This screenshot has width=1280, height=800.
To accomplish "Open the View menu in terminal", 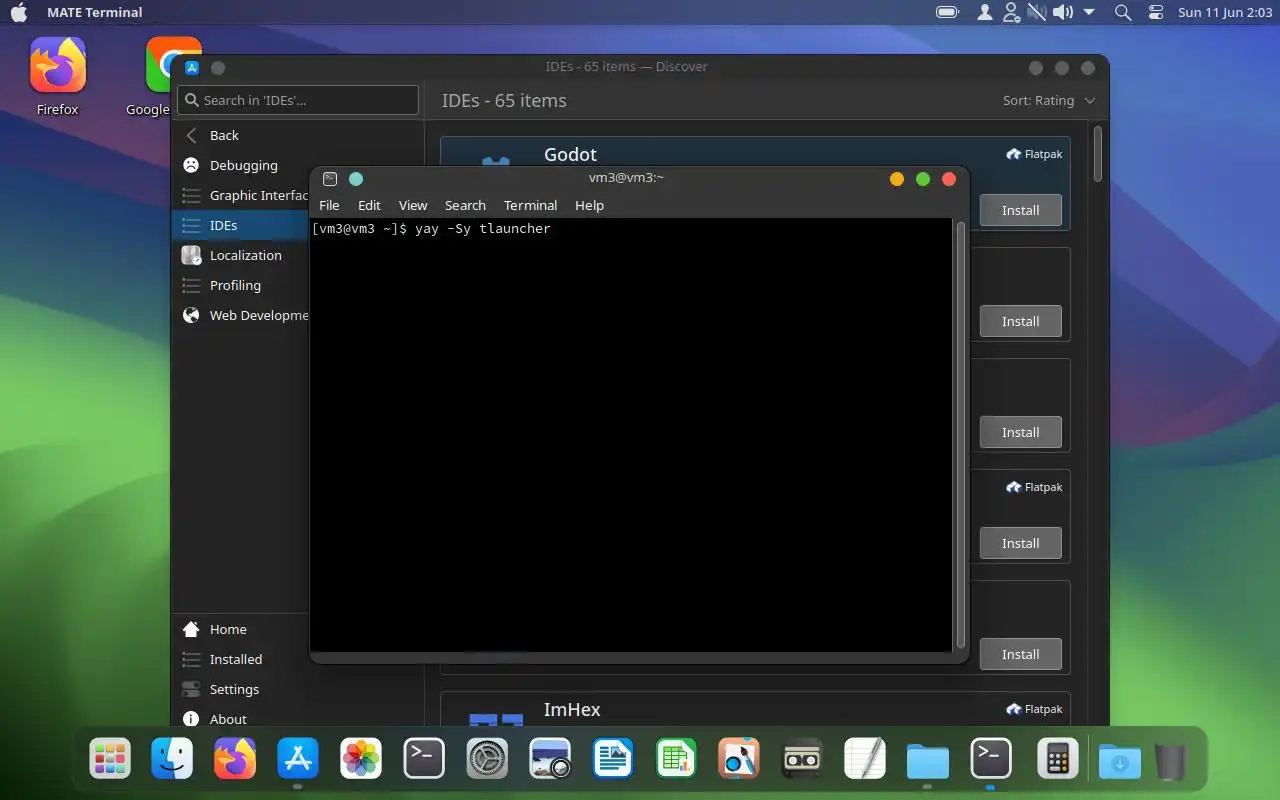I will tap(413, 205).
